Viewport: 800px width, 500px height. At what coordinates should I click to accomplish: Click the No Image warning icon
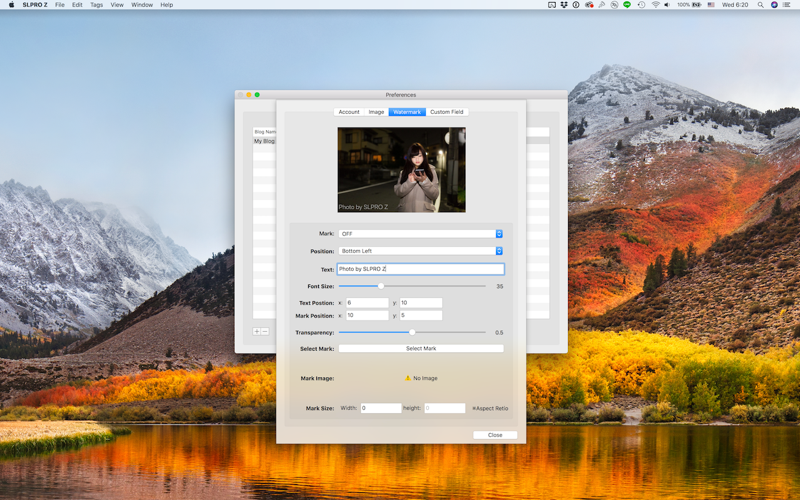tap(408, 378)
